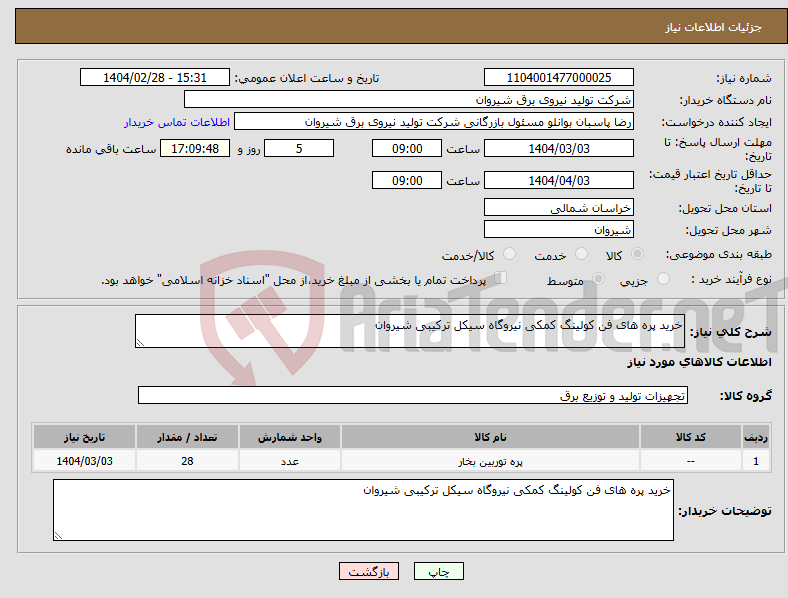Click the جزئیات اطلاعات نیاز page header
The height and width of the screenshot is (598, 788).
click(714, 27)
